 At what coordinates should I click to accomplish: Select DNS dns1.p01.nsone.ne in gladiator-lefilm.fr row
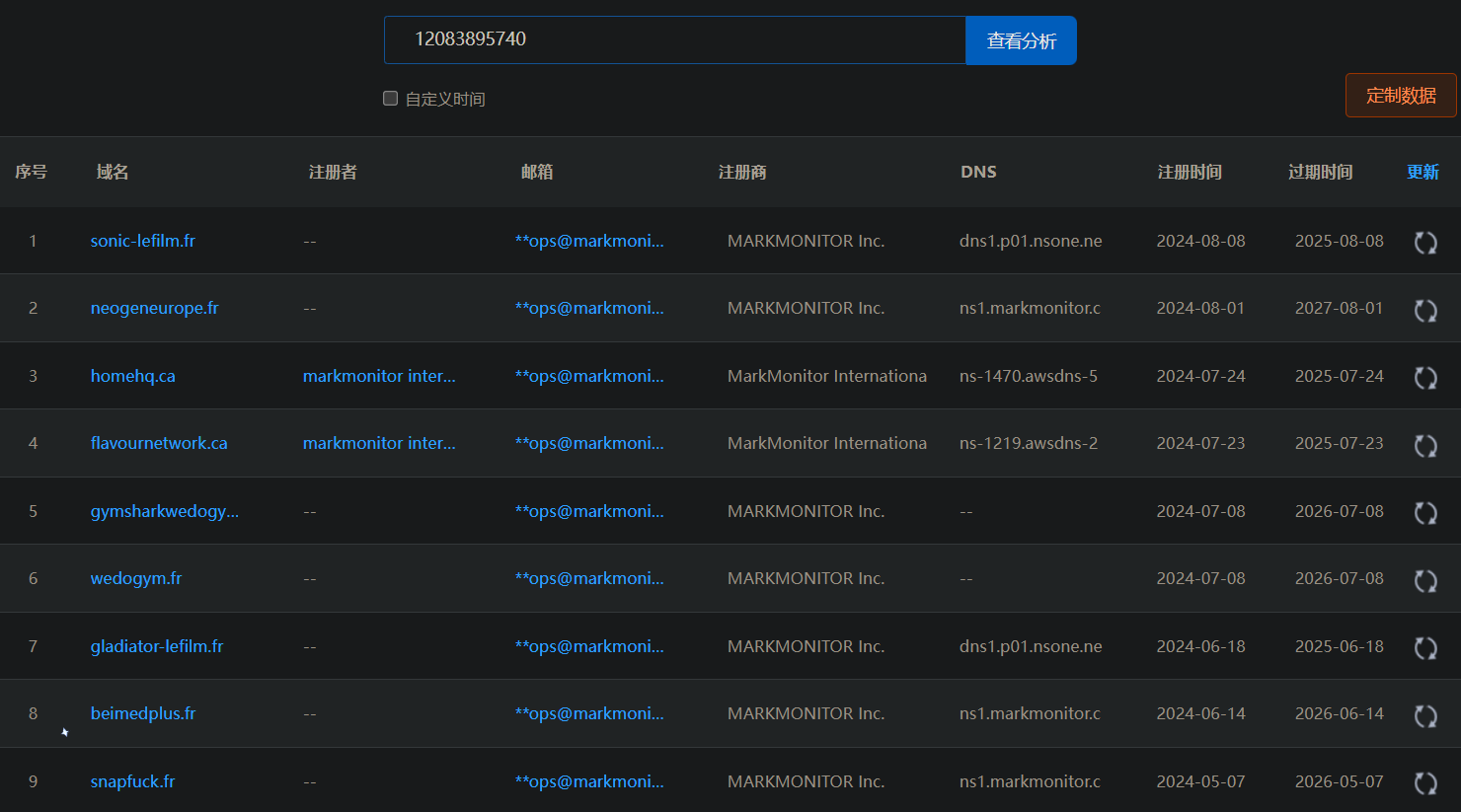pyautogui.click(x=1031, y=646)
